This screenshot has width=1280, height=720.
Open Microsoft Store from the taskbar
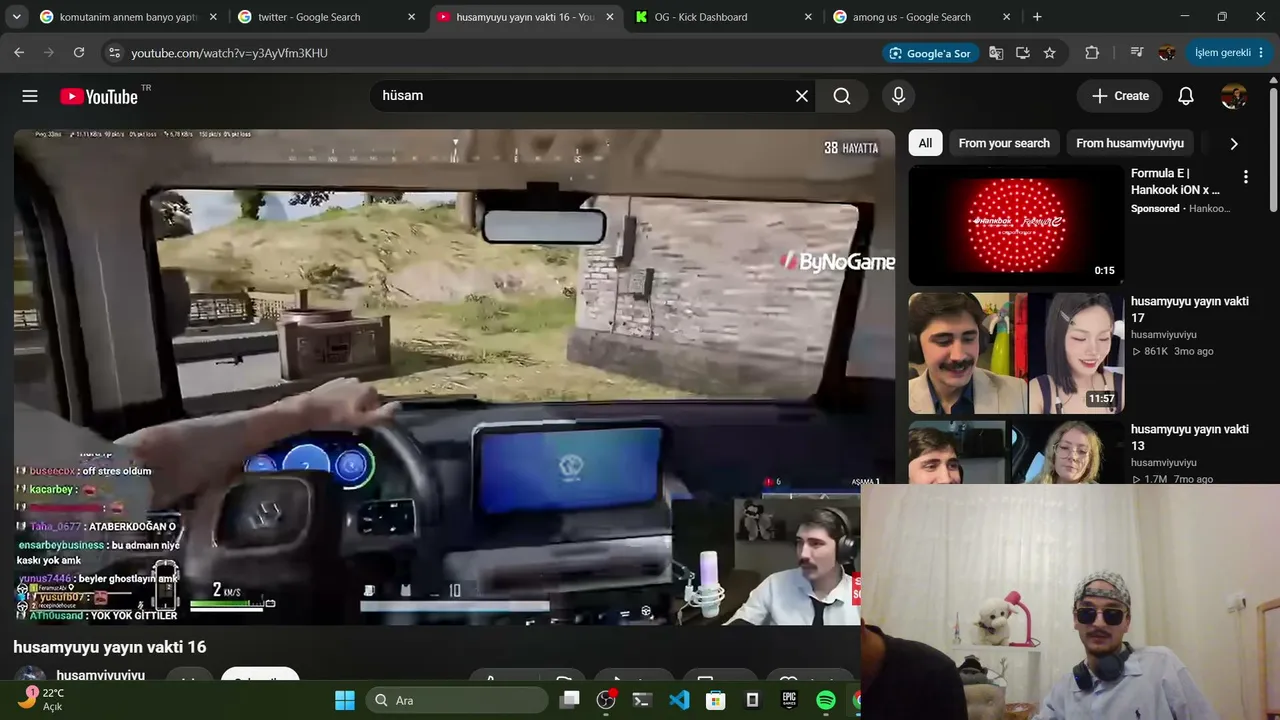716,700
